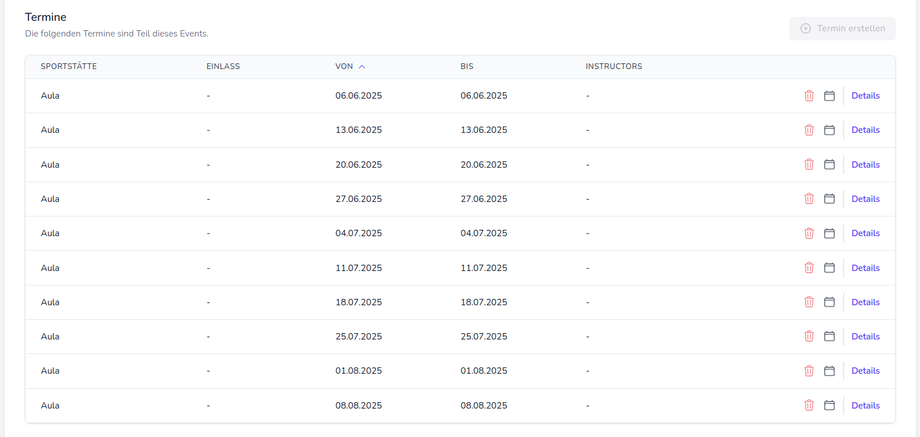
Task: Select the Bis date 08.08.2025 cell
Action: 484,405
